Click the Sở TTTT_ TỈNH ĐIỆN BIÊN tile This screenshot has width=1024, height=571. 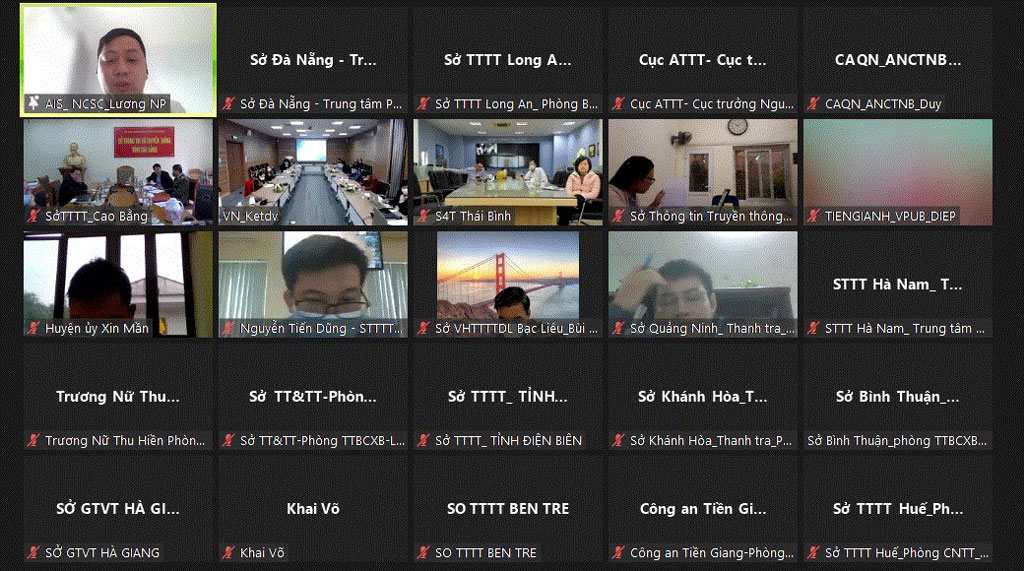(x=508, y=397)
